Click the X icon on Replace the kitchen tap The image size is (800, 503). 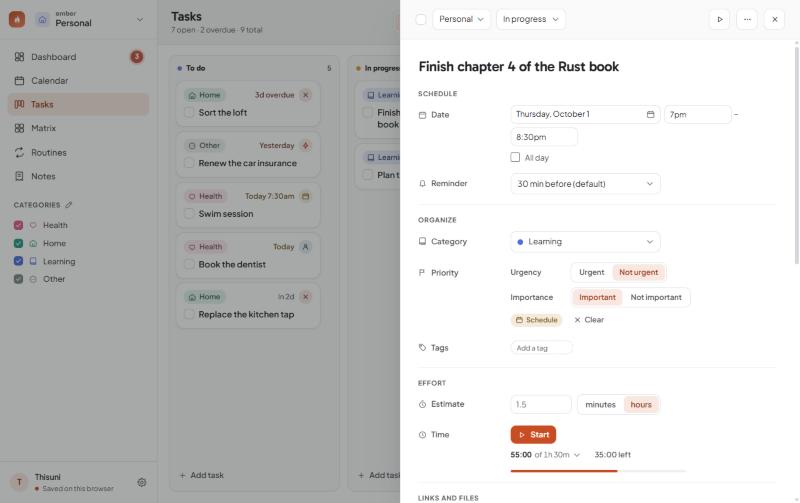pyautogui.click(x=306, y=296)
